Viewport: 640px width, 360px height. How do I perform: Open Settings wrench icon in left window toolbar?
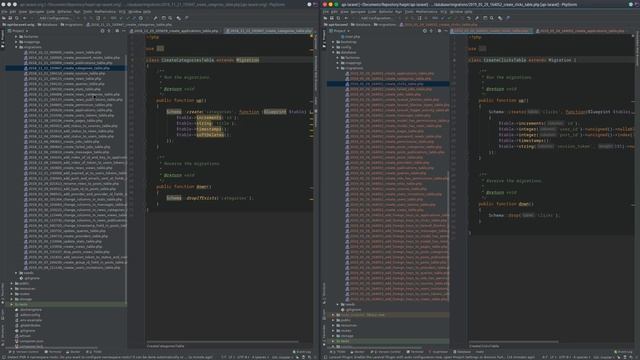(x=156, y=18)
